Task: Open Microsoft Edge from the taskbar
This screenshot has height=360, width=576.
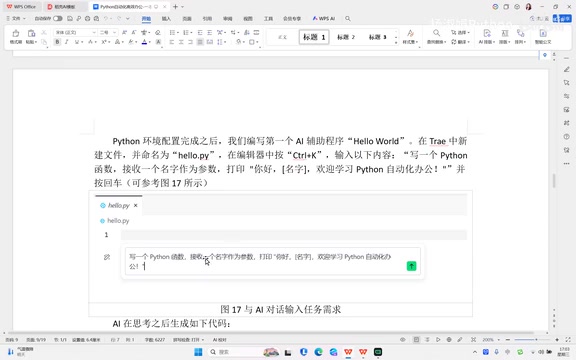Action: [x=318, y=352]
